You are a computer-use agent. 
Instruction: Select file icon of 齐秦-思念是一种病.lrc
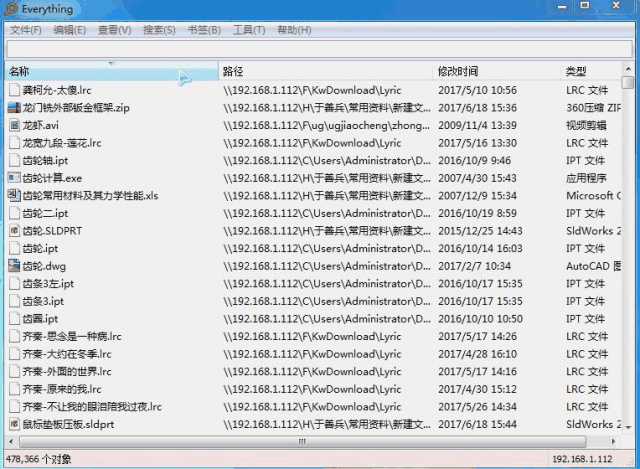coord(14,336)
